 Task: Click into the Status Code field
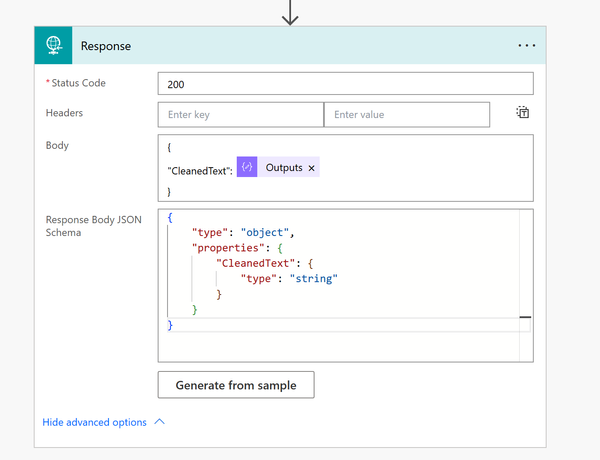coord(345,85)
